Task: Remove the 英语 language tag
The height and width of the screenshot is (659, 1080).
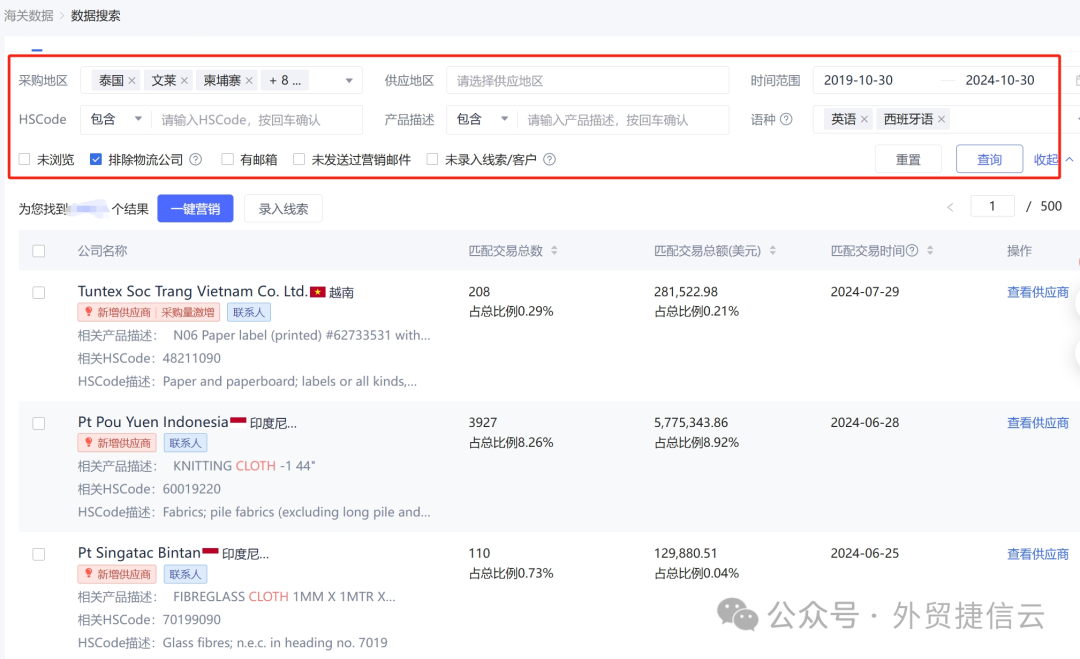Action: tap(864, 119)
